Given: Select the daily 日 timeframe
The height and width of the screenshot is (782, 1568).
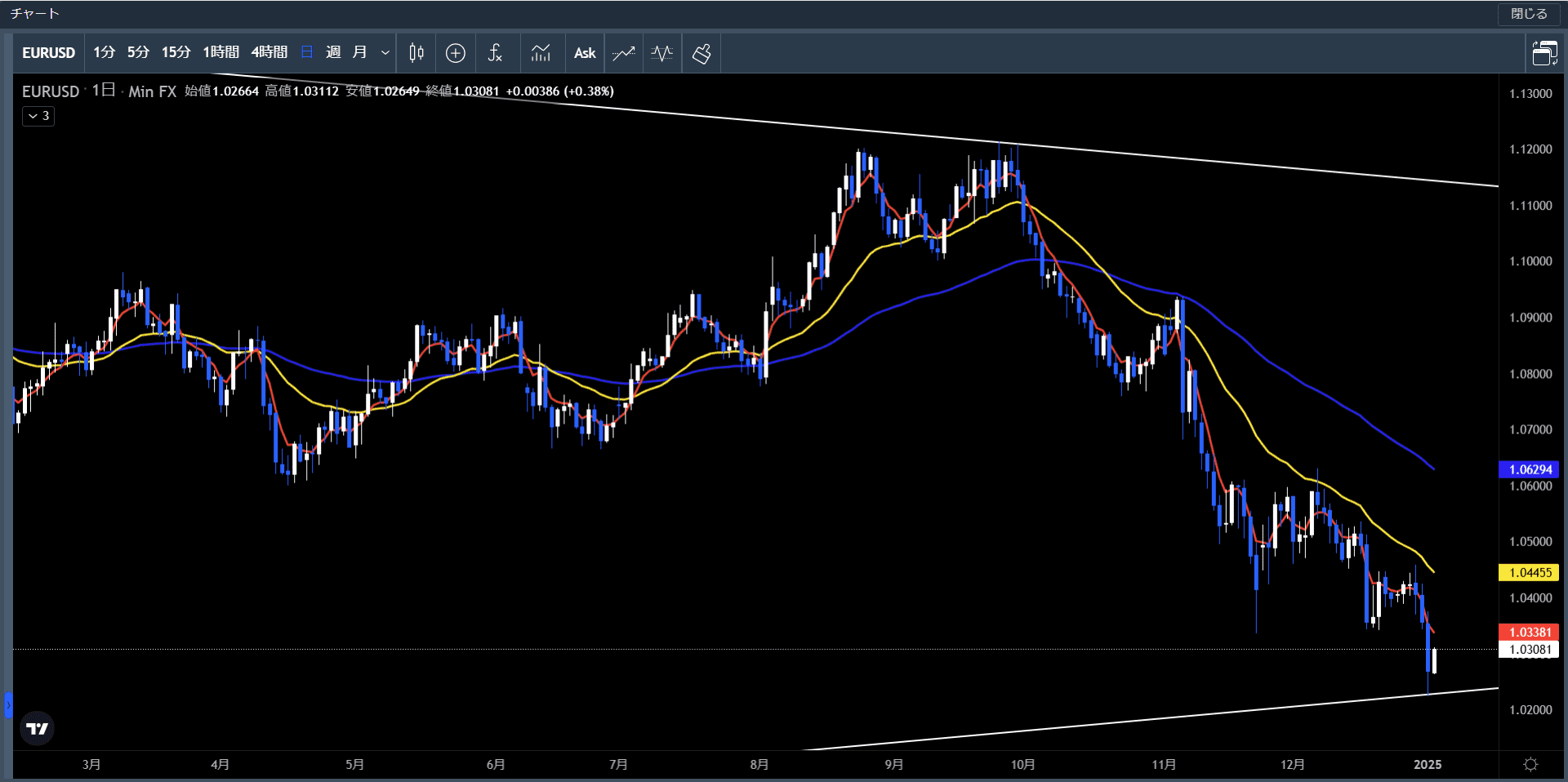Looking at the screenshot, I should pos(307,52).
